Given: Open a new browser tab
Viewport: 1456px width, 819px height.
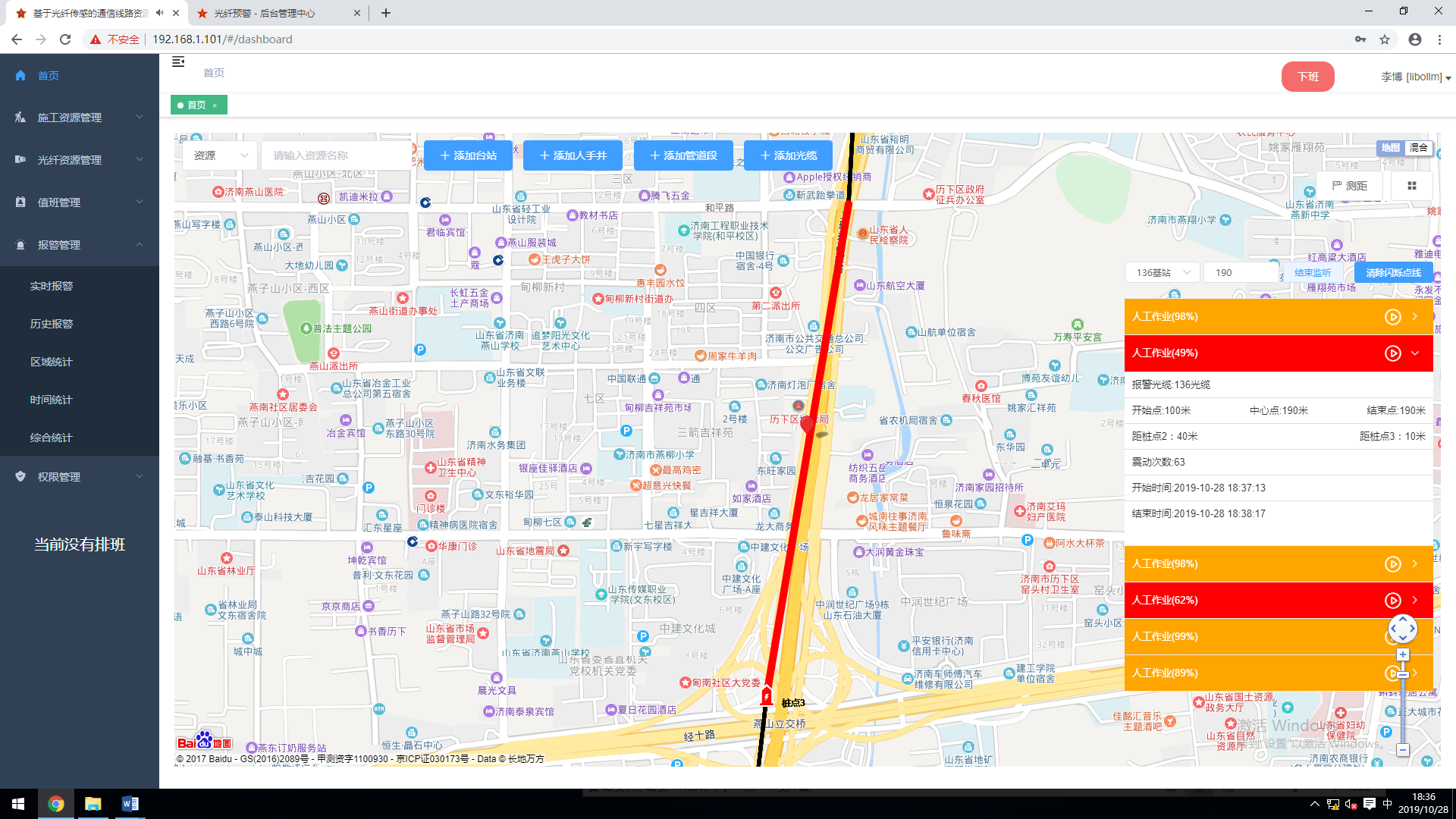Looking at the screenshot, I should click(x=386, y=13).
